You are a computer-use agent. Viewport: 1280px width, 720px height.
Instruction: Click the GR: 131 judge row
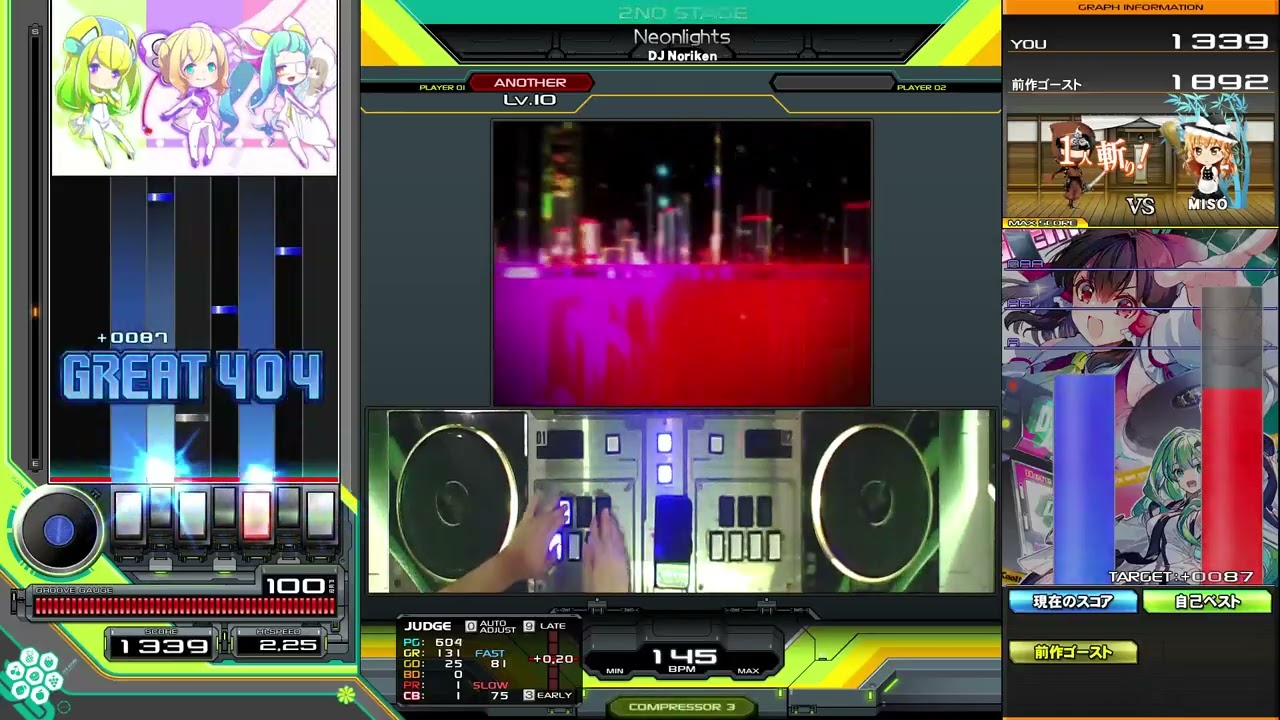(433, 653)
